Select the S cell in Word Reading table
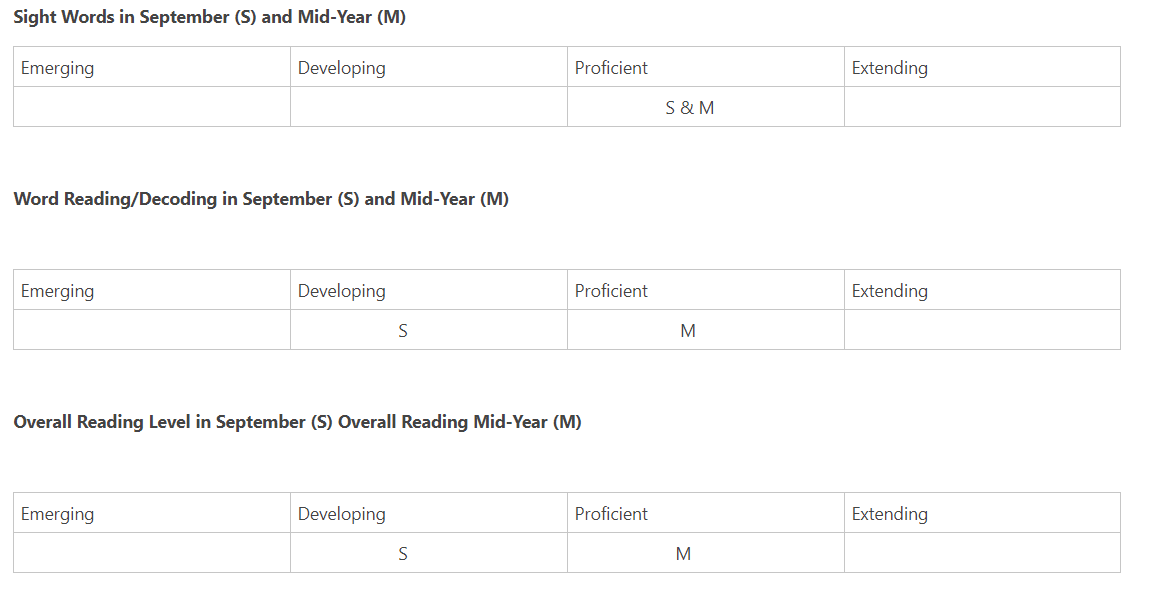Viewport: 1168px width, 608px height. (428, 330)
